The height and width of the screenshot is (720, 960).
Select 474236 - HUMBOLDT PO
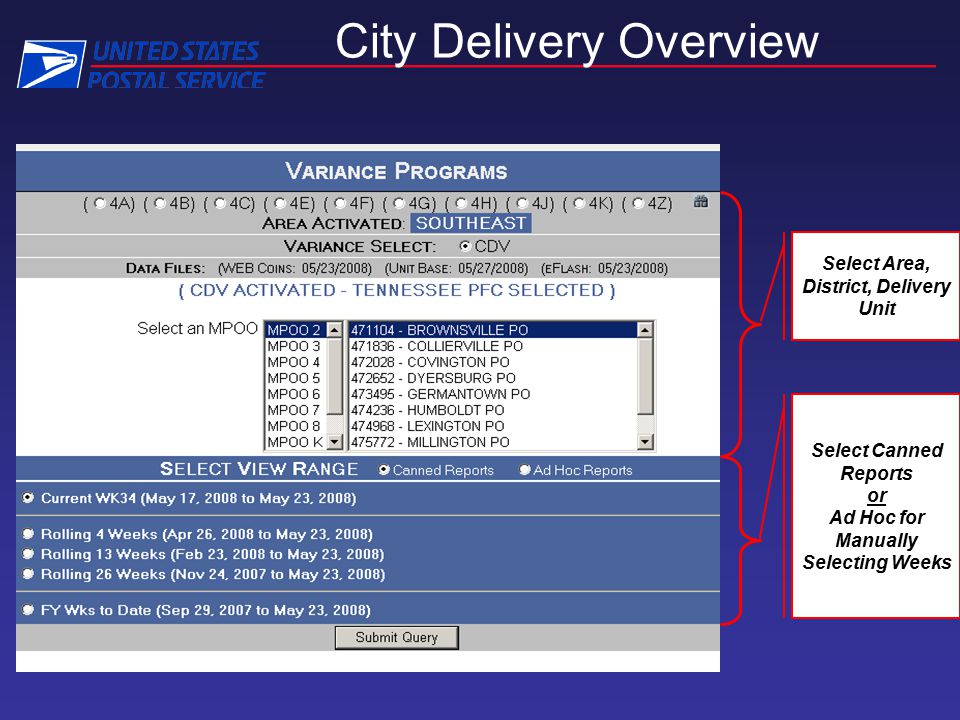[493, 410]
